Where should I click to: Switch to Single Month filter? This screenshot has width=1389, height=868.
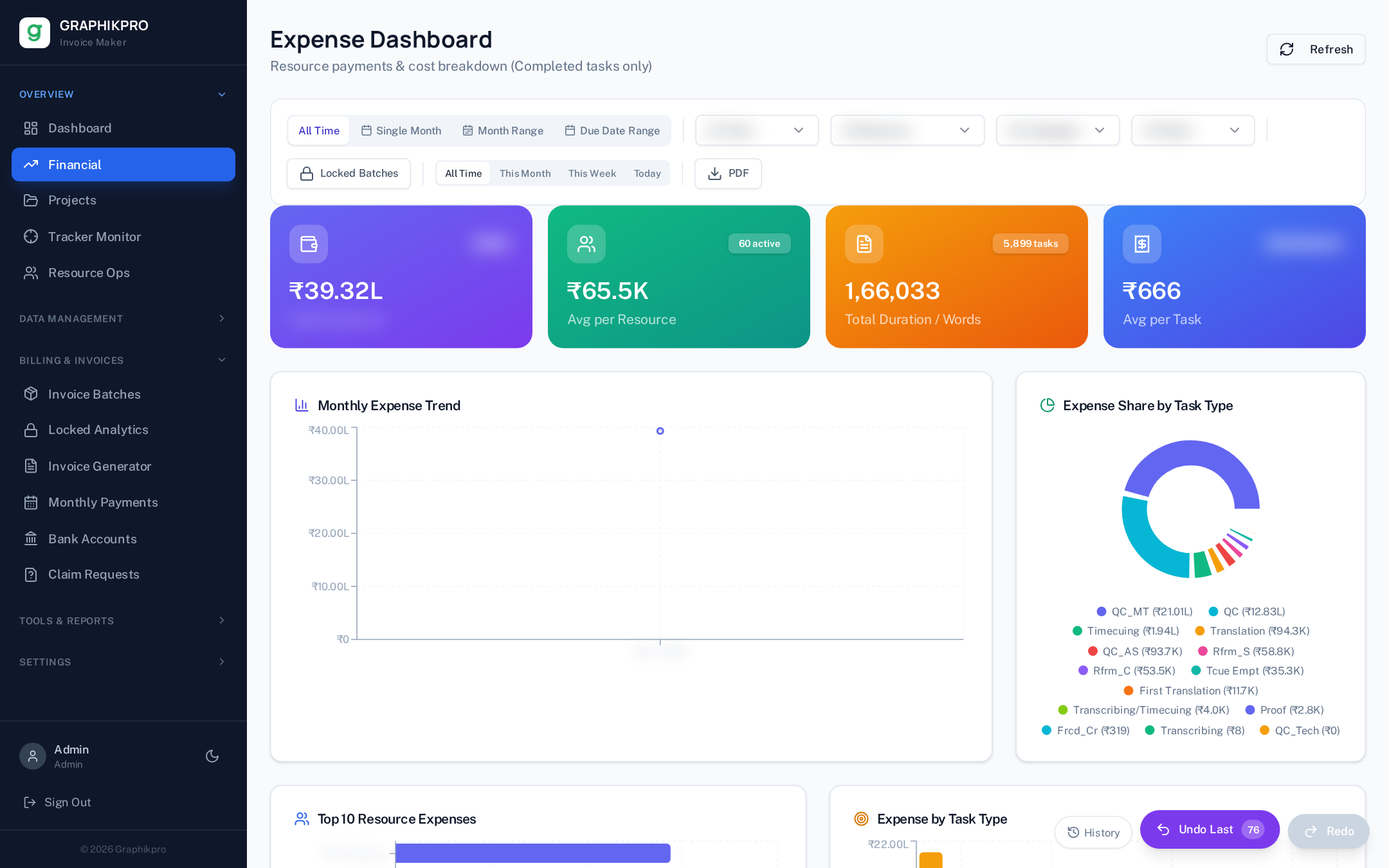click(401, 131)
